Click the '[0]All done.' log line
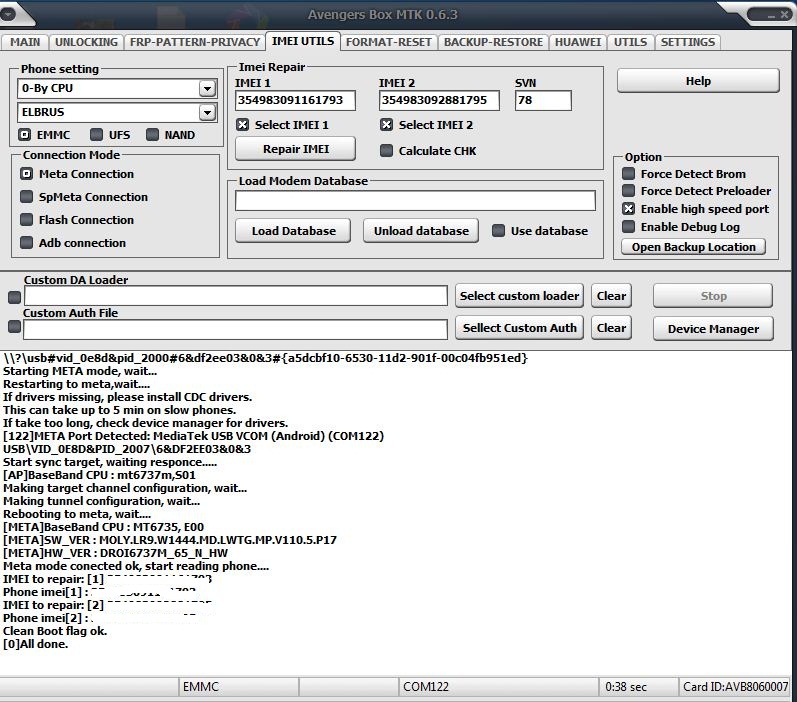The height and width of the screenshot is (702, 797). coord(36,644)
